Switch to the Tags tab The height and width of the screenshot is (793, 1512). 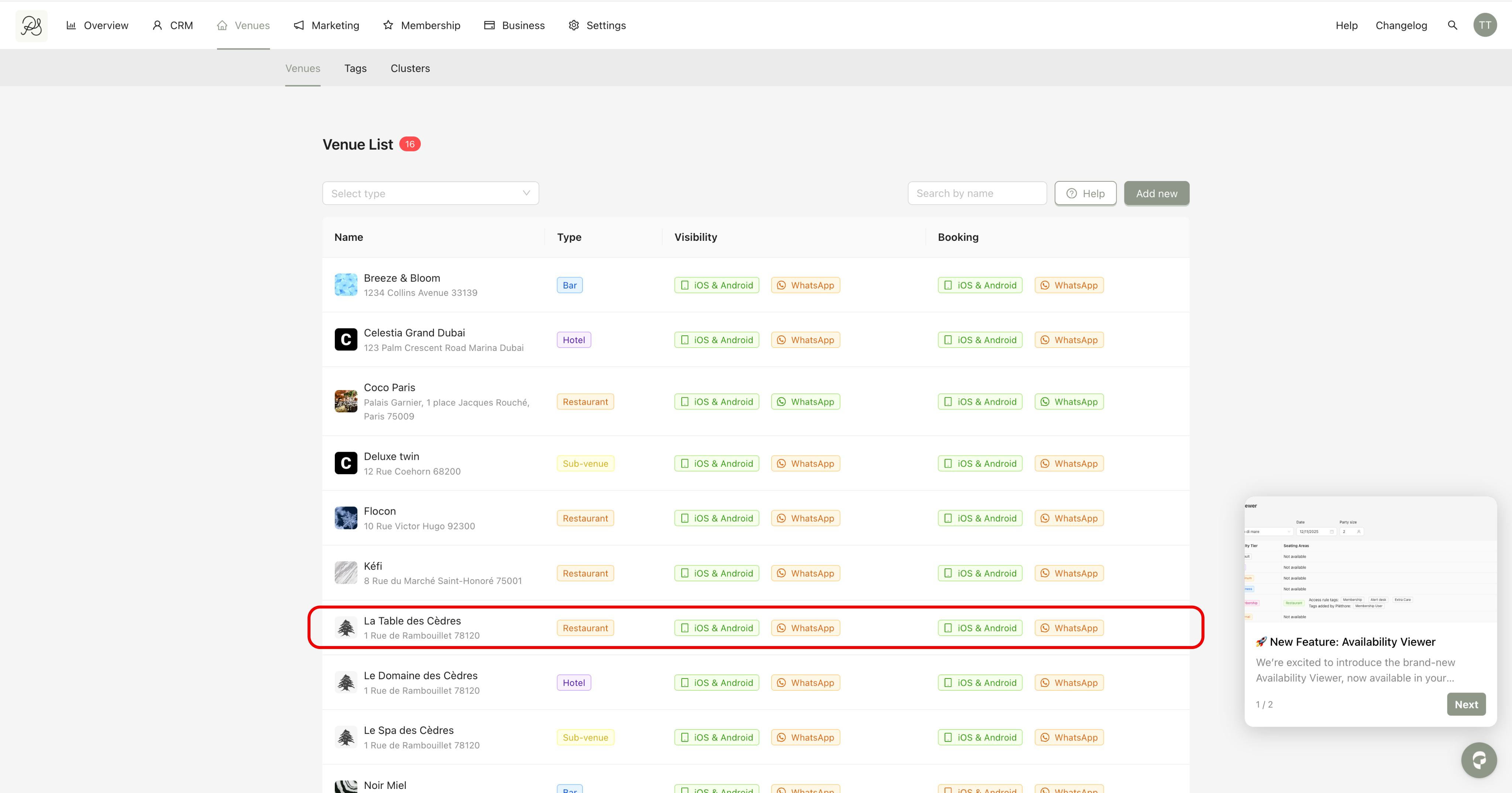pos(355,68)
